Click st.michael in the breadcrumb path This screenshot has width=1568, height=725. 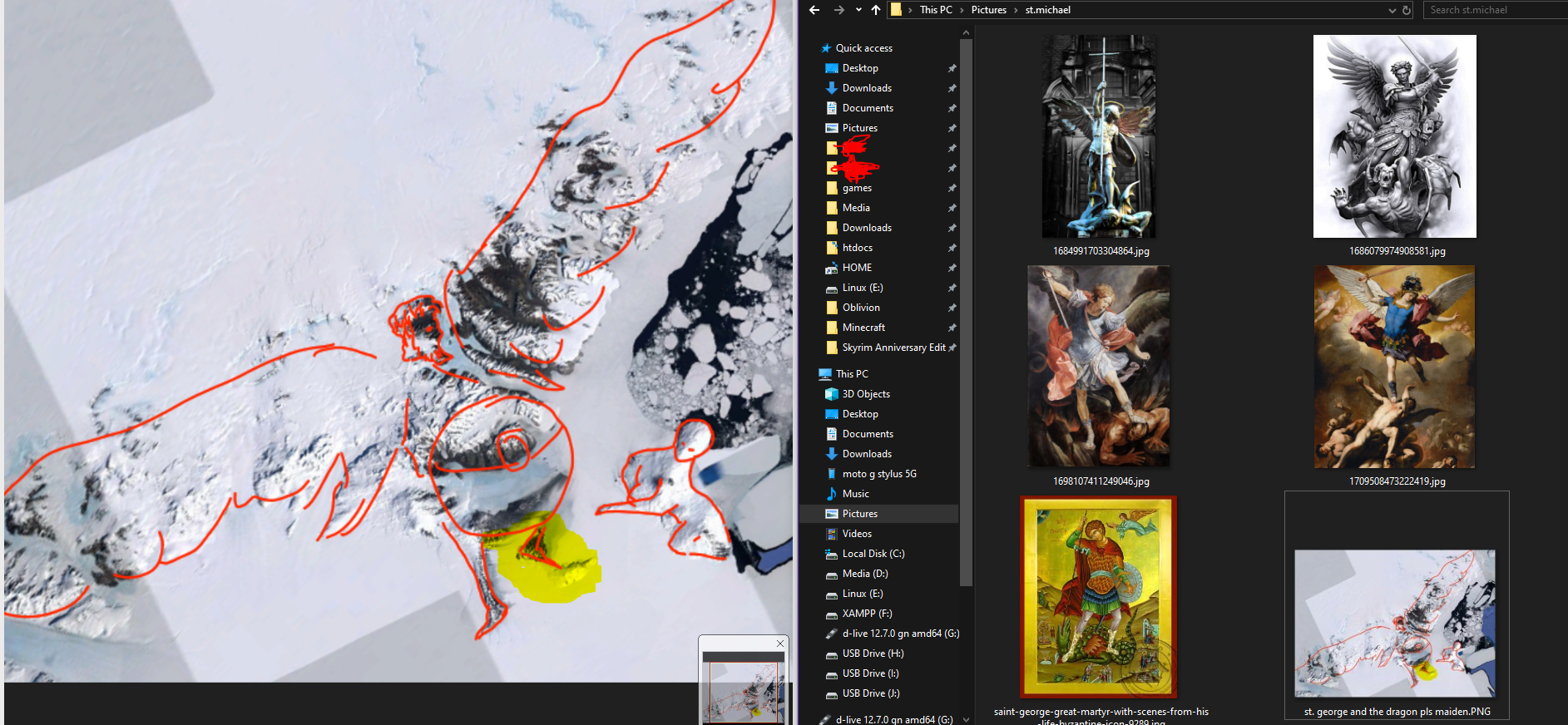point(1048,10)
